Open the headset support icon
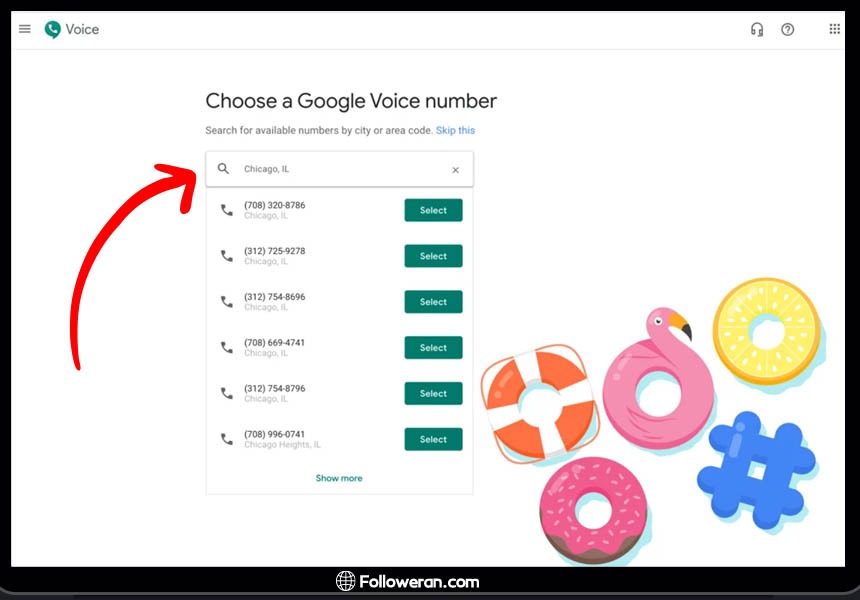This screenshot has height=600, width=860. 757,30
